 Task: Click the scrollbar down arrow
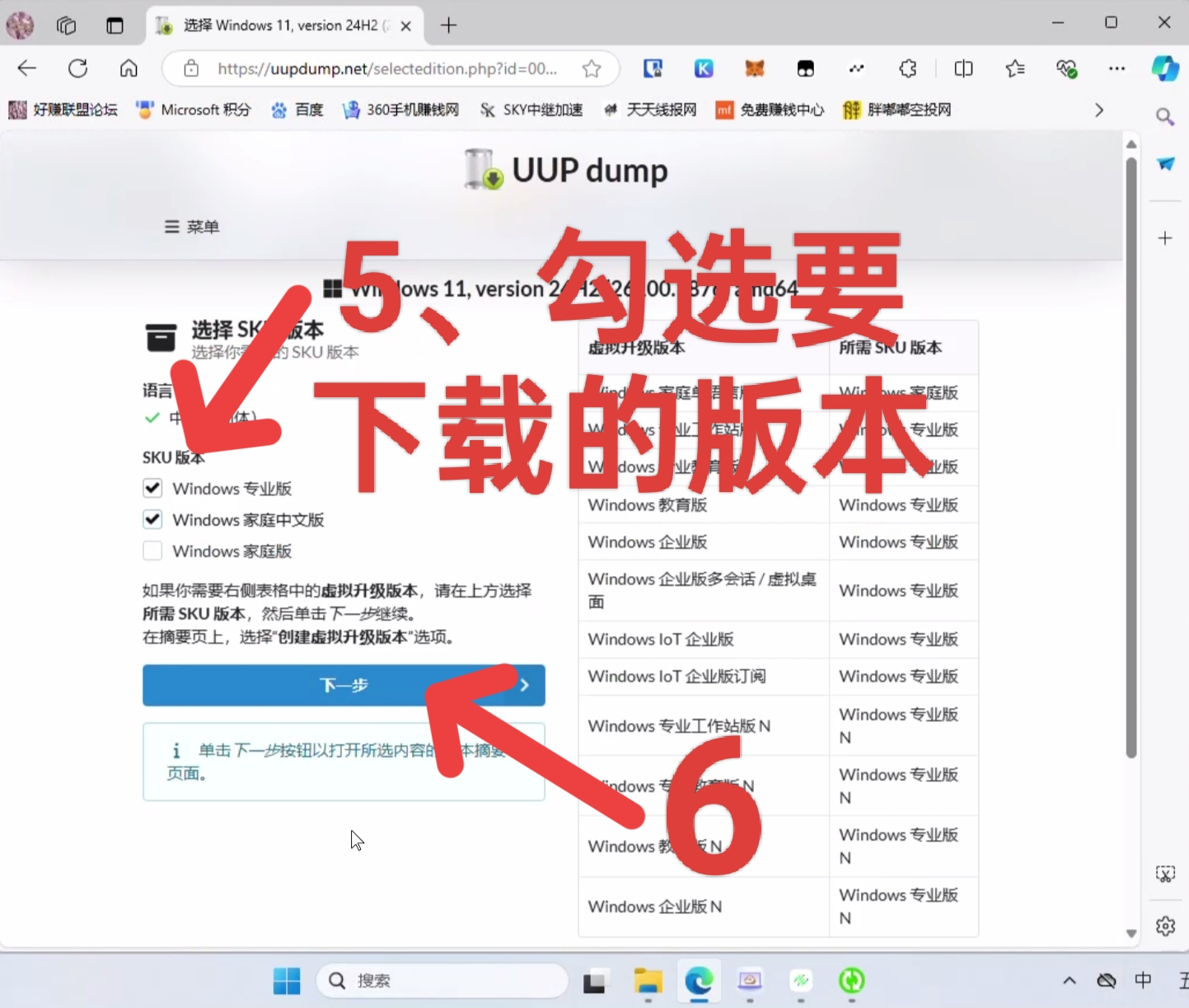(x=1131, y=934)
